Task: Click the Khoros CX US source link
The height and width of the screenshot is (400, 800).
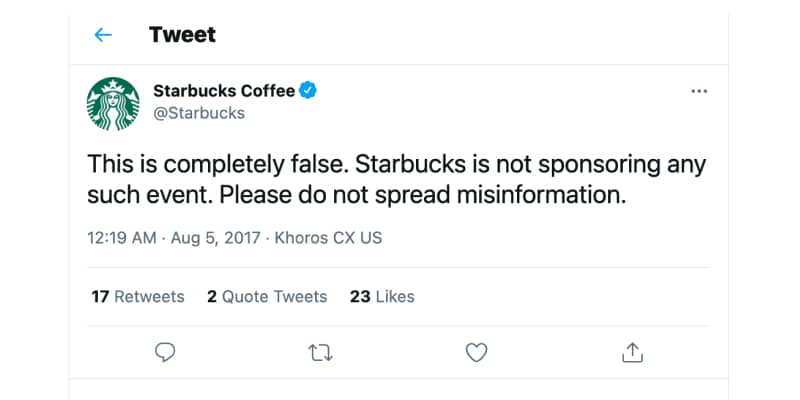Action: (329, 238)
